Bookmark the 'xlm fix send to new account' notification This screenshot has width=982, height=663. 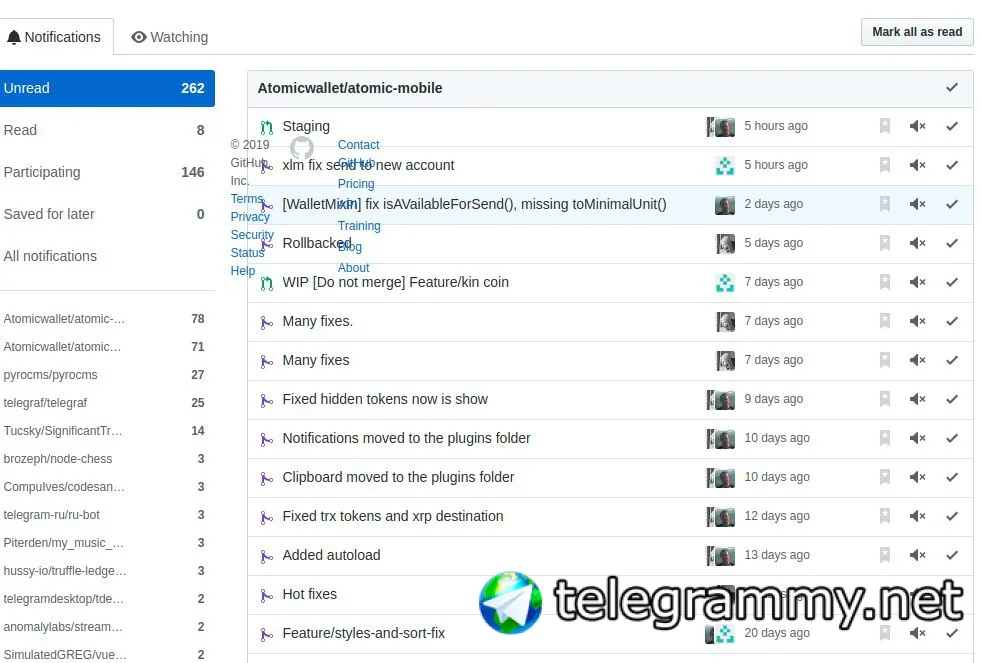(885, 165)
